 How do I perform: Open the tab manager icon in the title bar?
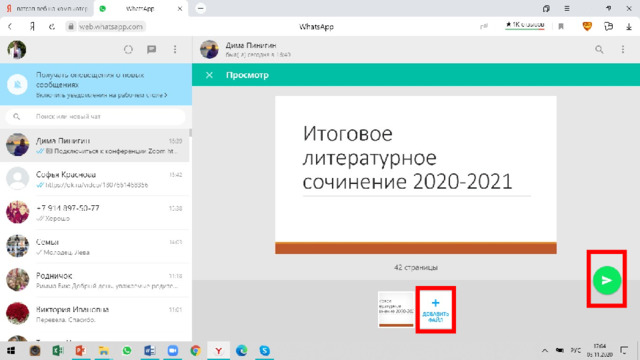(546, 9)
